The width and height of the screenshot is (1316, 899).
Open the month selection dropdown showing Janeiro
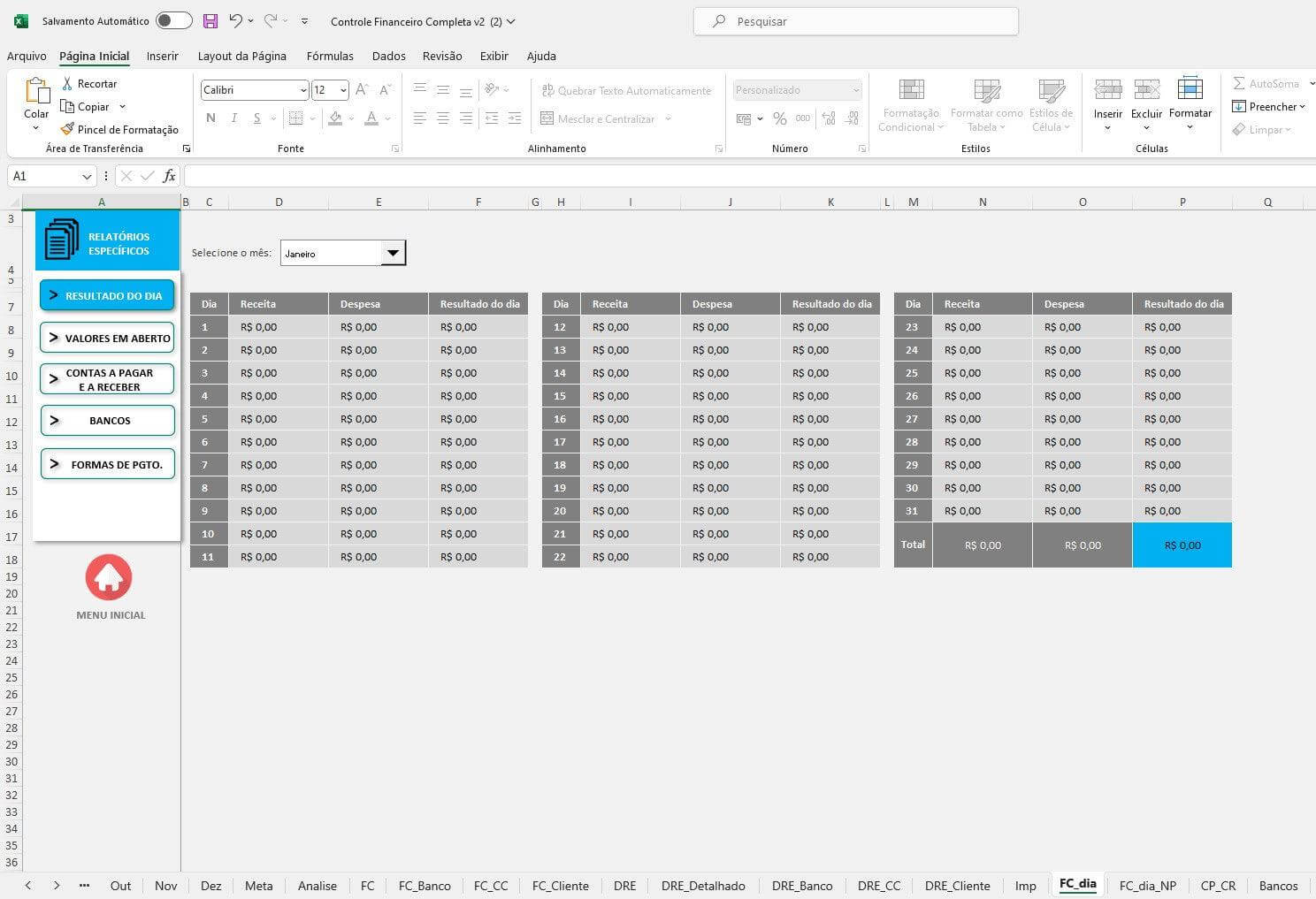(x=393, y=254)
